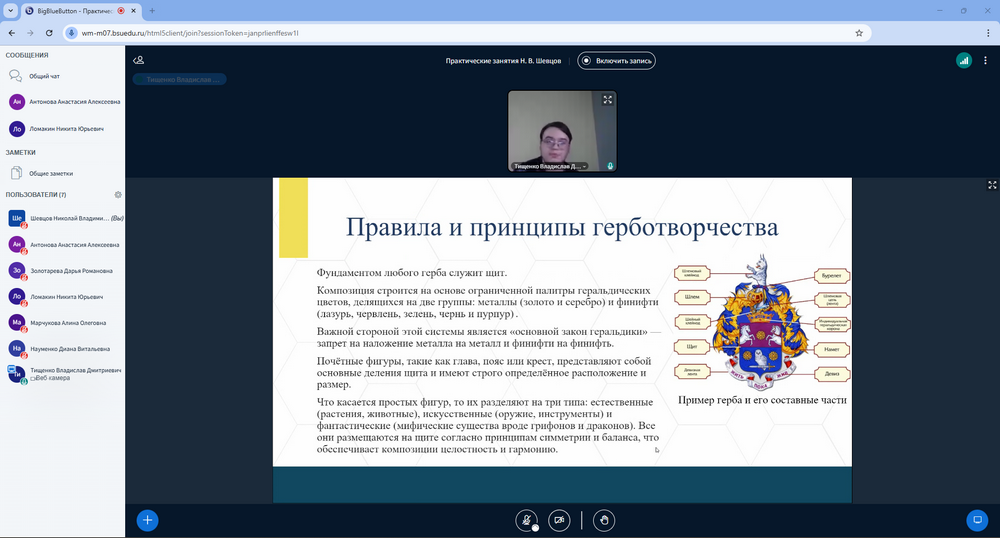Hide the users list panel toggle
This screenshot has width=1000, height=538.
coord(139,60)
